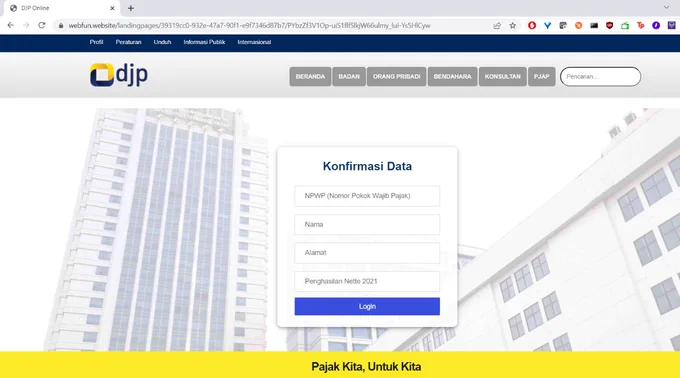The image size is (680, 378).
Task: Click the red Tp extension icon
Action: click(x=641, y=26)
